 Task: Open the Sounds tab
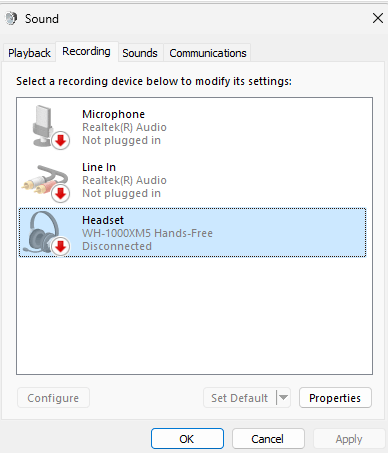pos(140,53)
